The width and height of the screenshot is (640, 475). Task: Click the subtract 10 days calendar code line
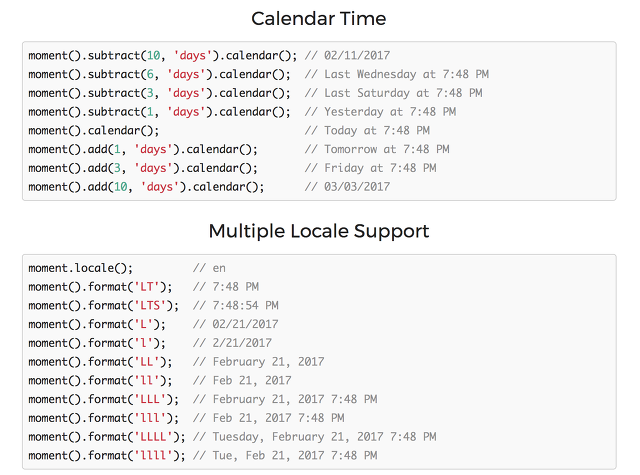point(163,55)
